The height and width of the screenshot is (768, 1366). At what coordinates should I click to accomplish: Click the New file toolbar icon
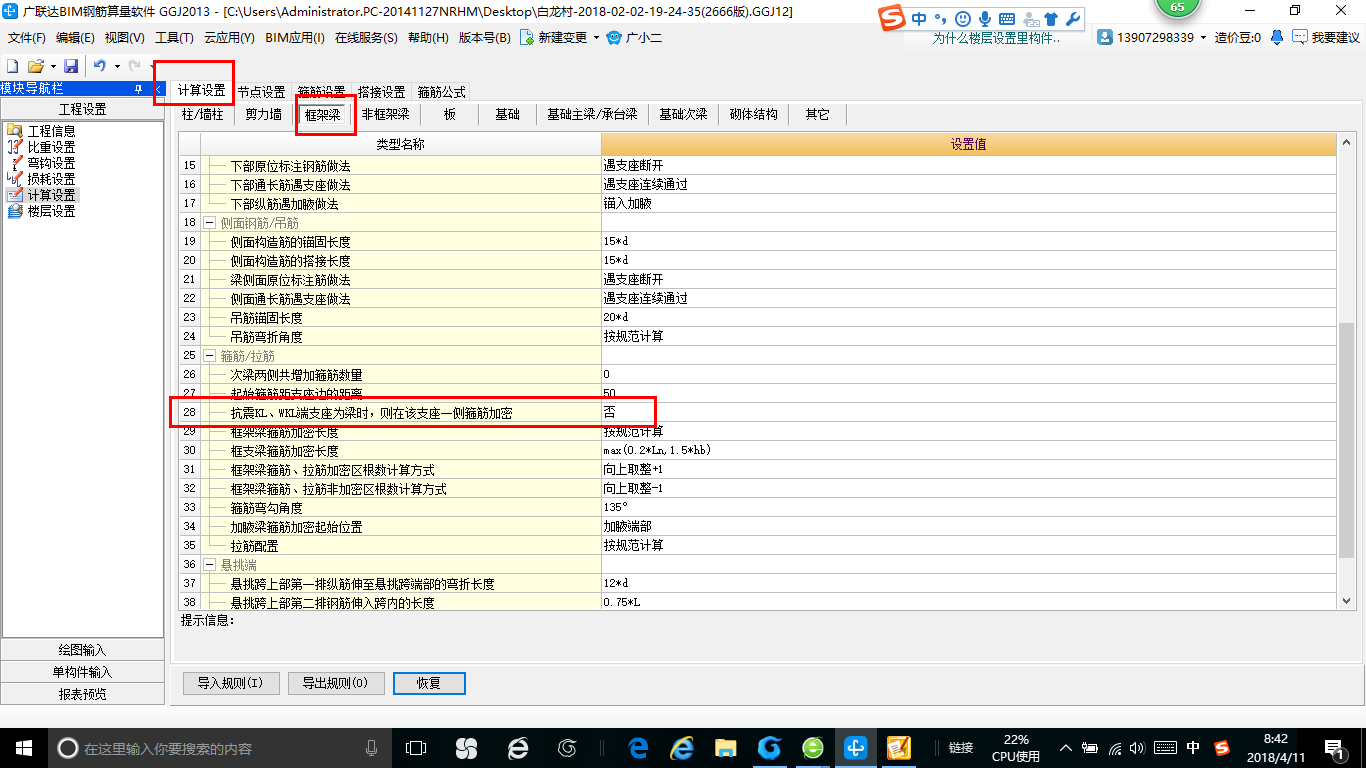[x=14, y=65]
